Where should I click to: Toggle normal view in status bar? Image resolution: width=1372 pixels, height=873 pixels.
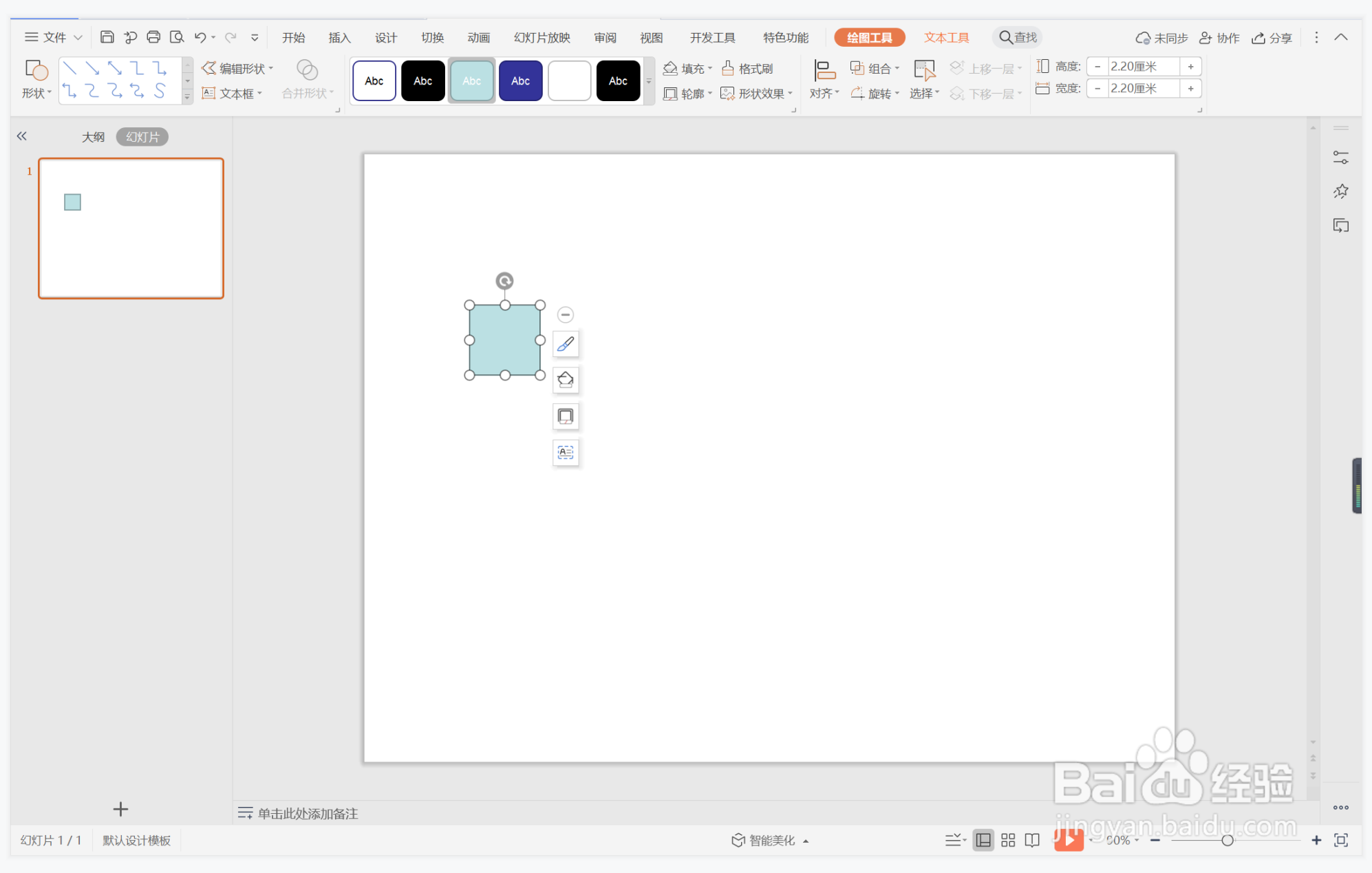[983, 840]
